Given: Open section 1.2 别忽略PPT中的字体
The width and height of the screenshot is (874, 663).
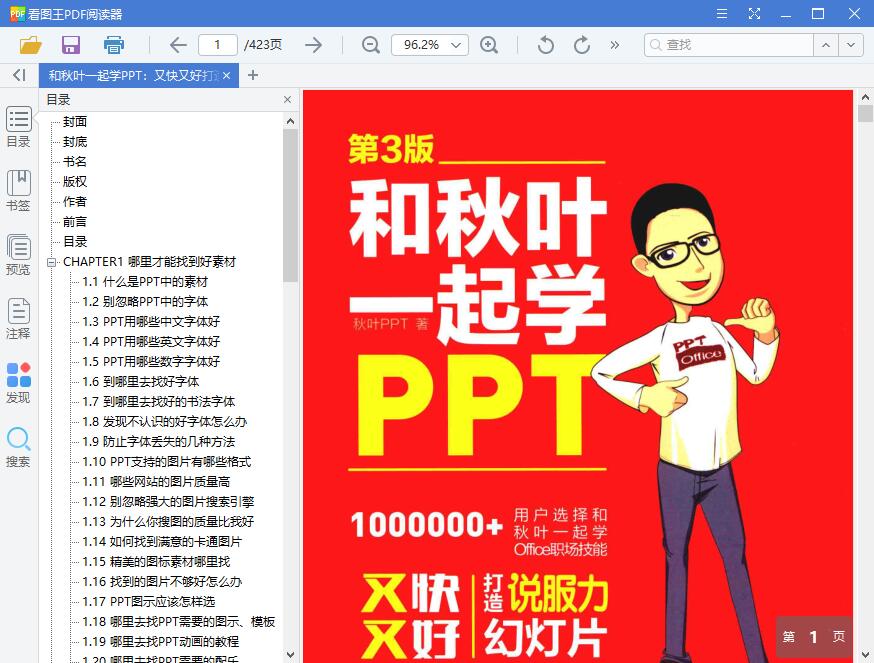Looking at the screenshot, I should (145, 302).
